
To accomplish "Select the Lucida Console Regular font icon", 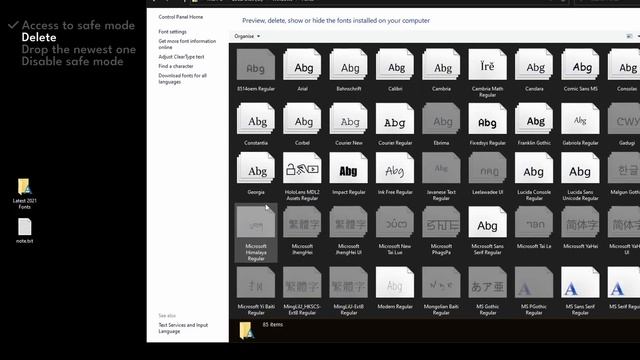I will tap(534, 168).
